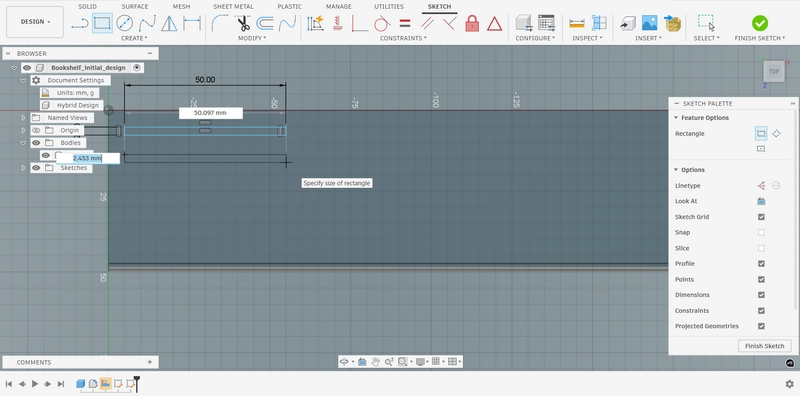The height and width of the screenshot is (396, 800).
Task: Apply the Tangent constraint
Action: [x=382, y=23]
